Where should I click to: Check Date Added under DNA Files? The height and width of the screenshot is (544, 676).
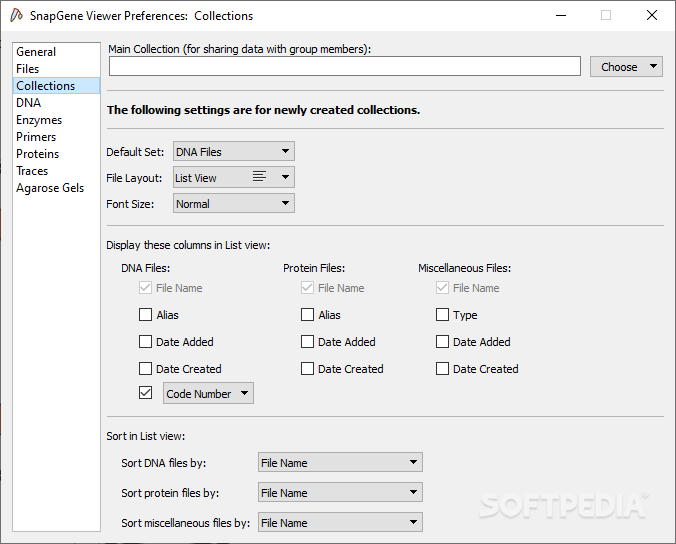click(x=145, y=342)
